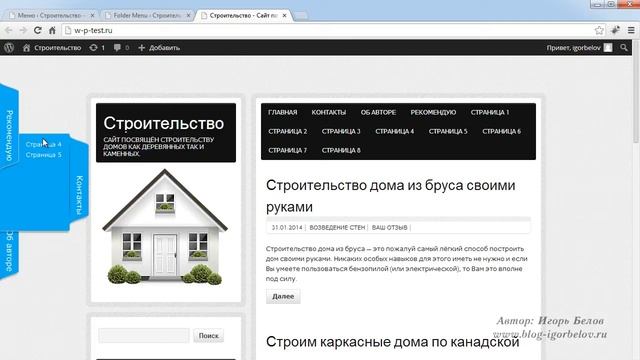
Task: Open the WordPress logo menu
Action: point(9,48)
